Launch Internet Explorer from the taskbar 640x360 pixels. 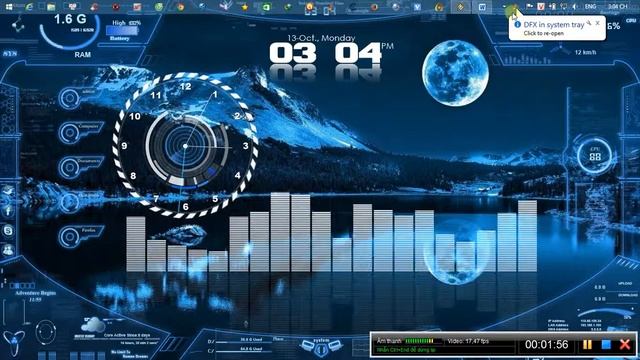tap(29, 7)
